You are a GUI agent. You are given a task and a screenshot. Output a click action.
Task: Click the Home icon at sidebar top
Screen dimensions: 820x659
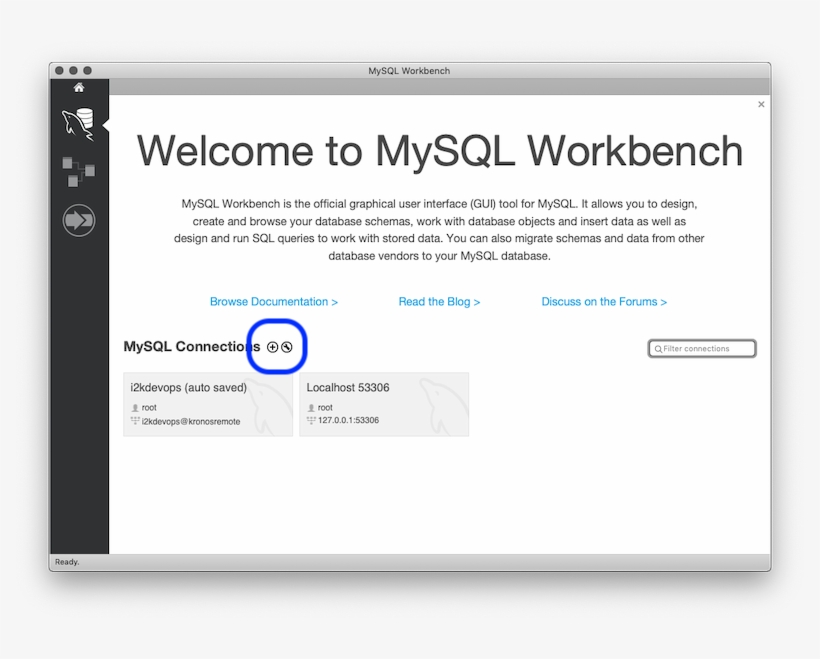coord(78,88)
